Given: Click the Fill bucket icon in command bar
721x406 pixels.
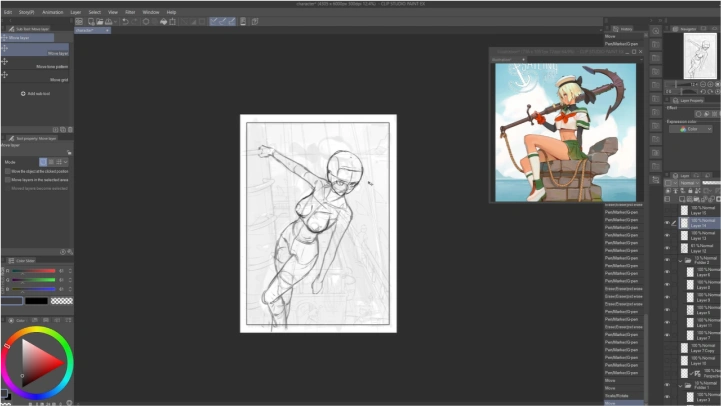Looking at the screenshot, I should point(163,22).
